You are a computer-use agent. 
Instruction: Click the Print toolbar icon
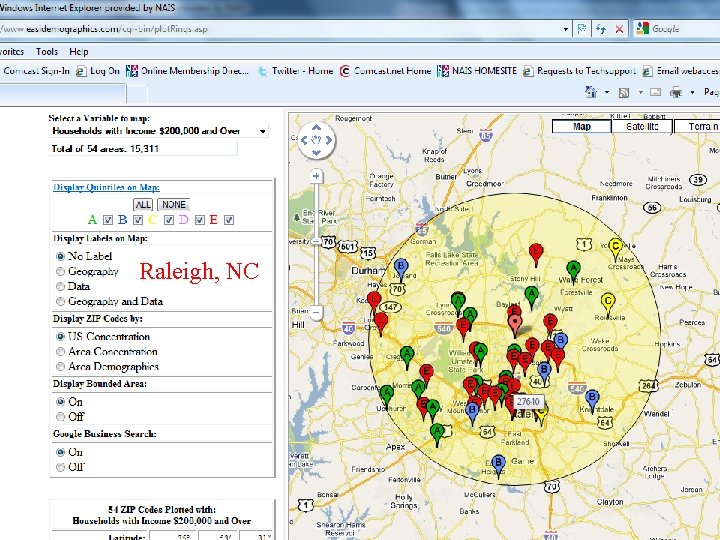pos(675,92)
